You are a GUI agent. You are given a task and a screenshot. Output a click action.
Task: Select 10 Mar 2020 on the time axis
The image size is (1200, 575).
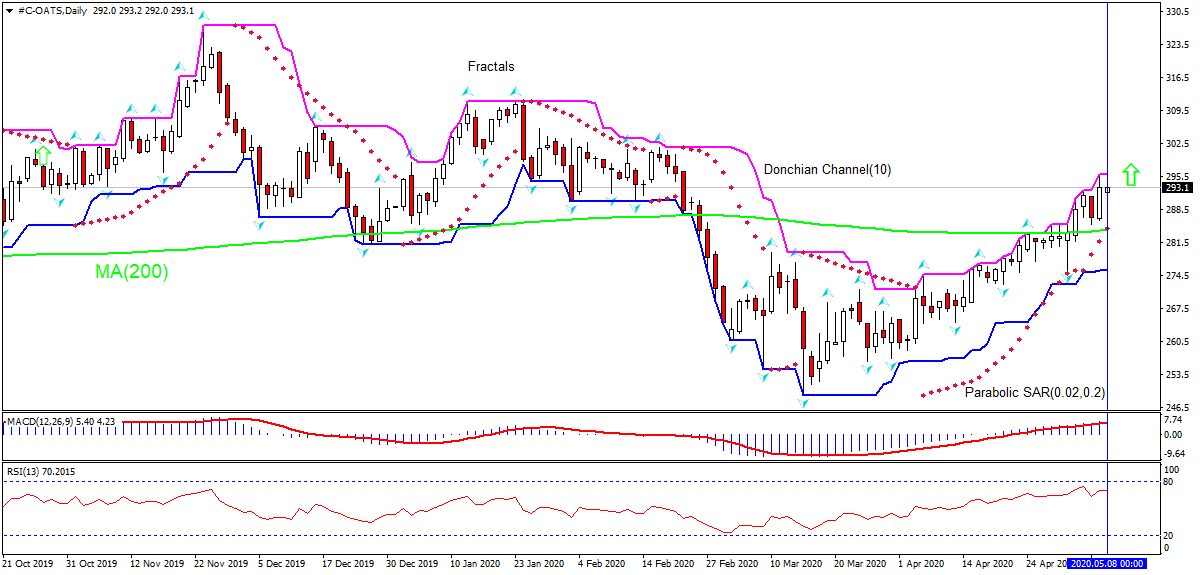pos(792,564)
